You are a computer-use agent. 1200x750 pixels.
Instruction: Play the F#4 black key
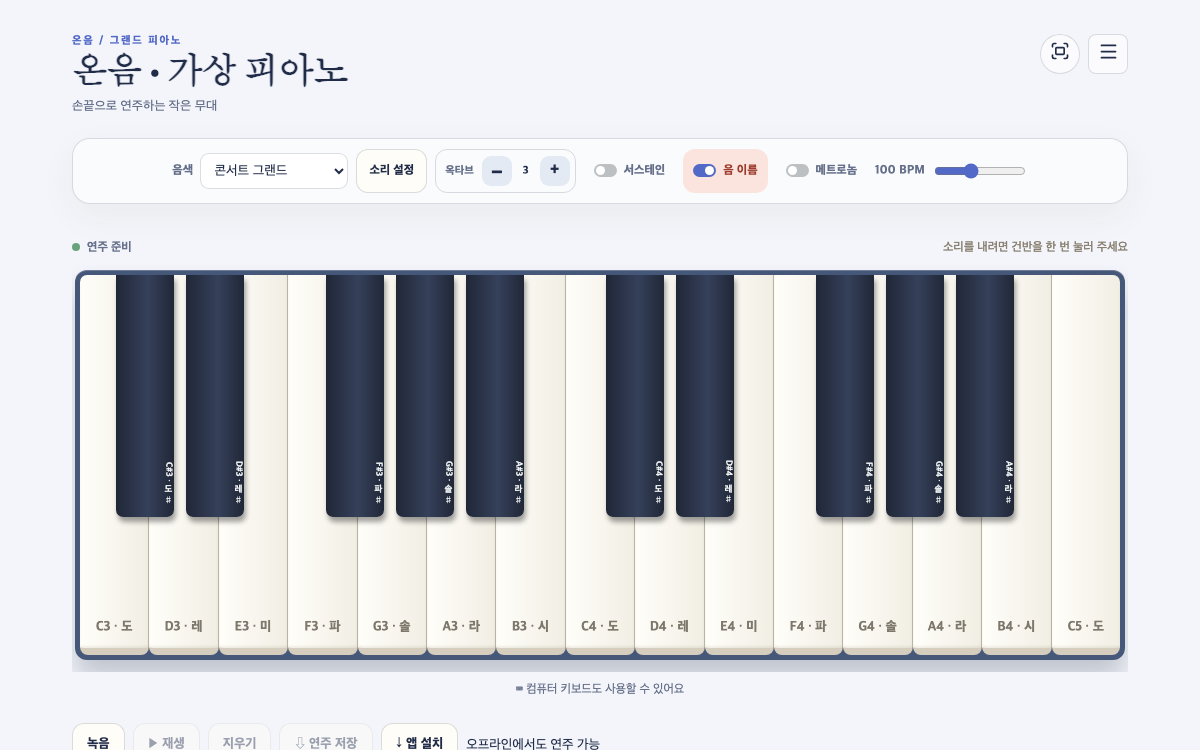(x=845, y=396)
